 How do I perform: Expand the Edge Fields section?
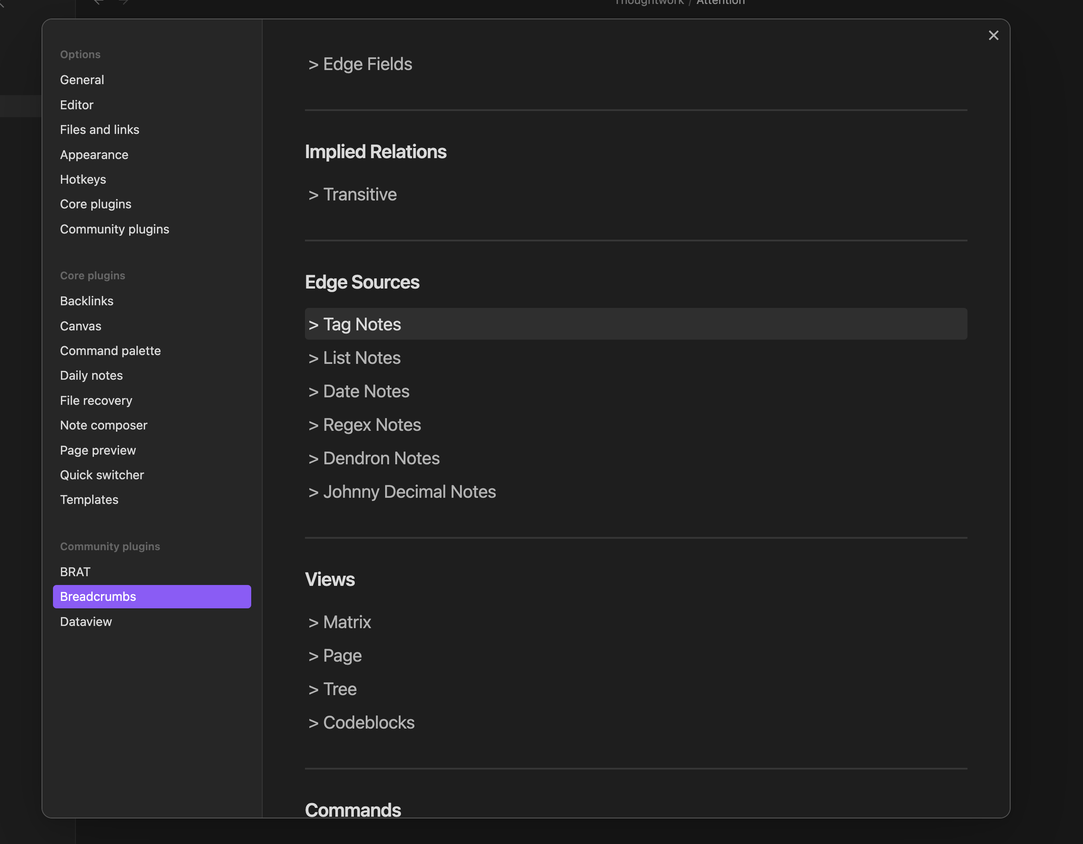pyautogui.click(x=360, y=64)
